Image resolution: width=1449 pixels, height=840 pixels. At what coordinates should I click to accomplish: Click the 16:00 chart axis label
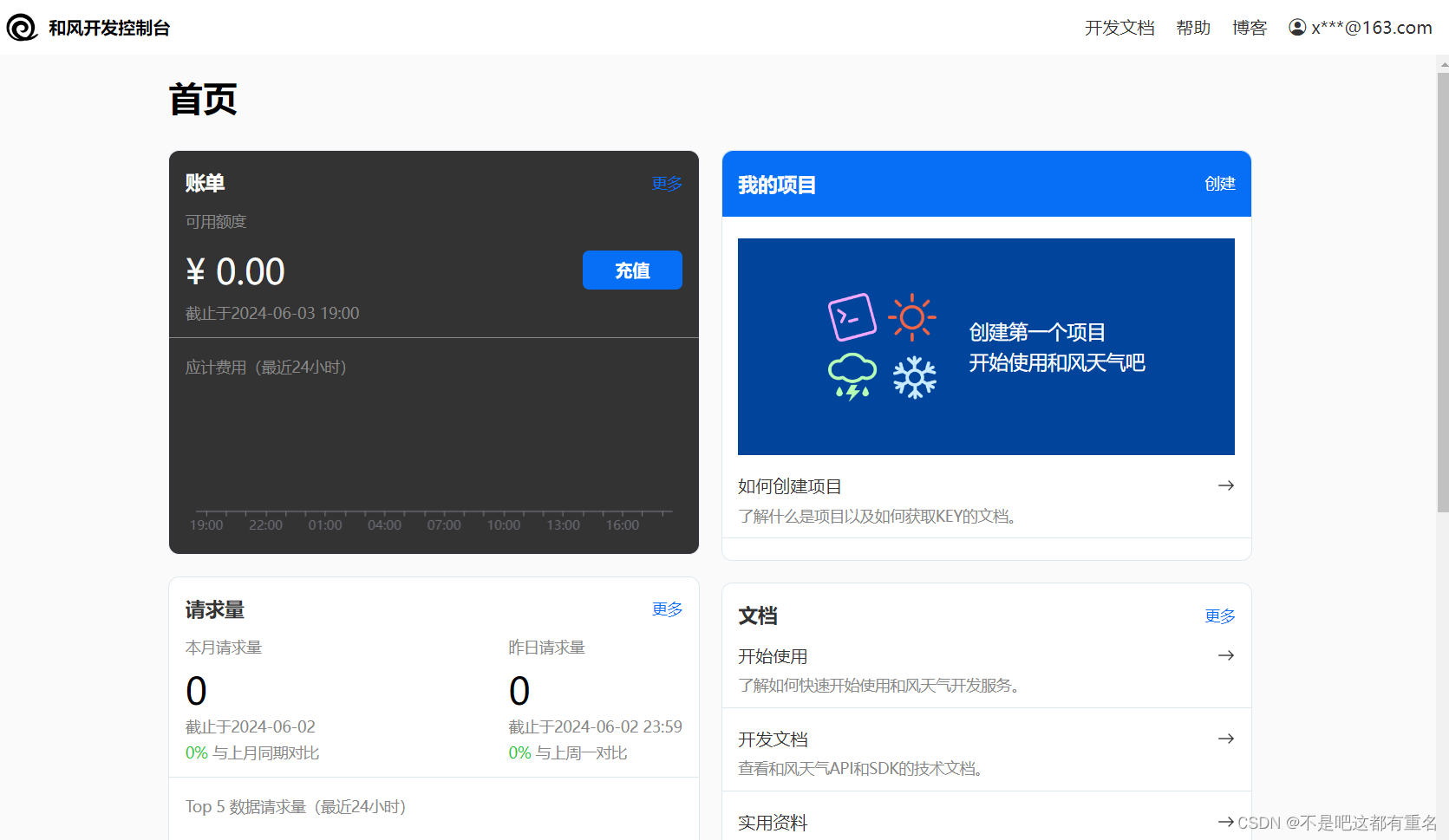623,525
